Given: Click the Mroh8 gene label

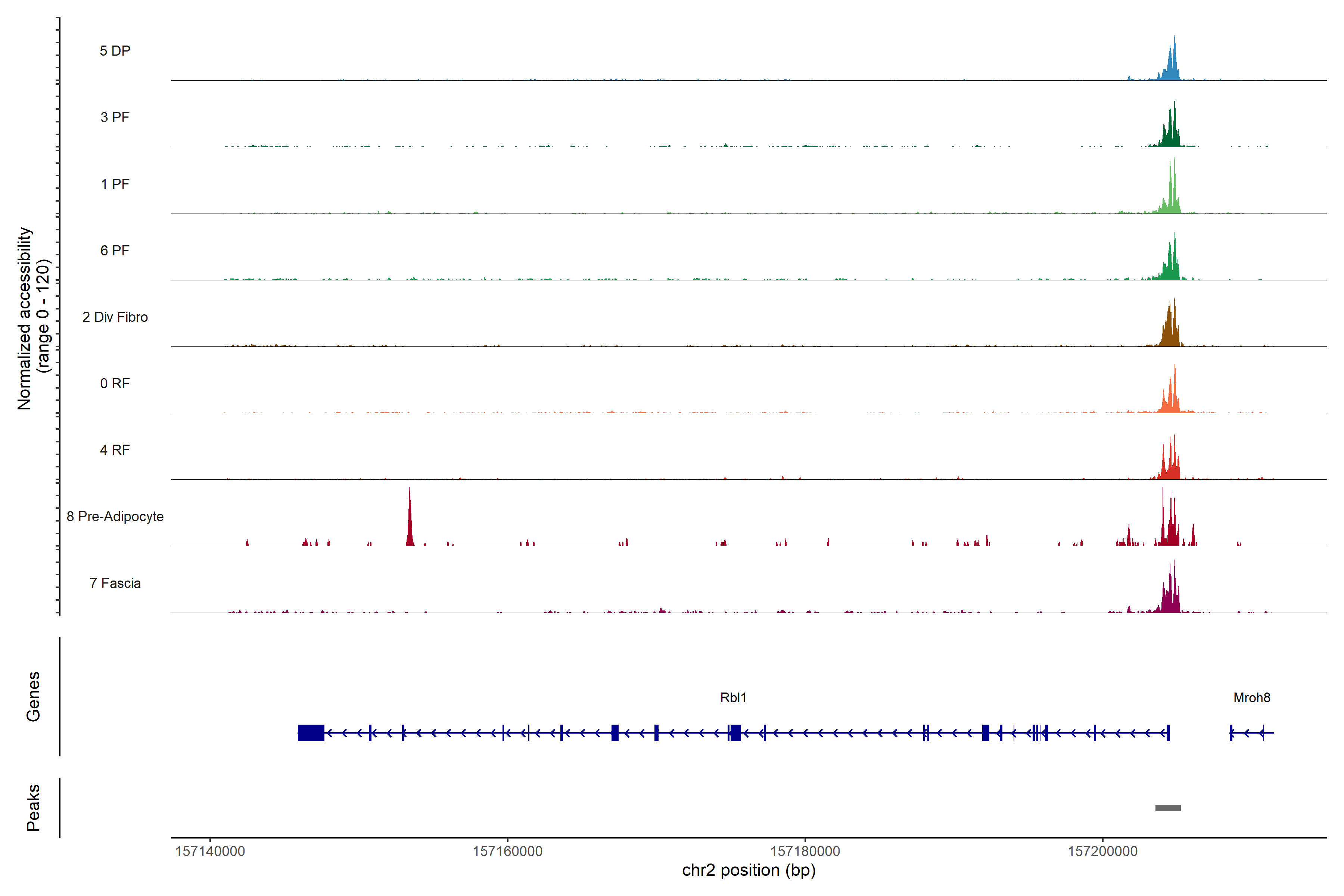Looking at the screenshot, I should (1251, 698).
